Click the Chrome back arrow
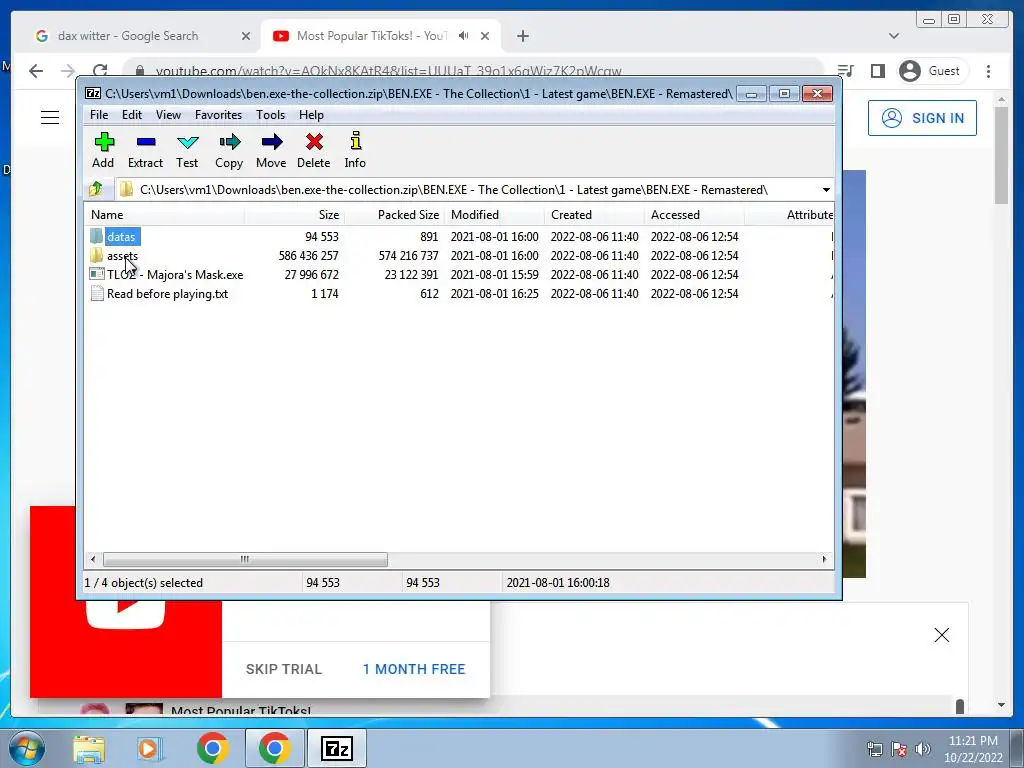The image size is (1024, 768). (36, 71)
